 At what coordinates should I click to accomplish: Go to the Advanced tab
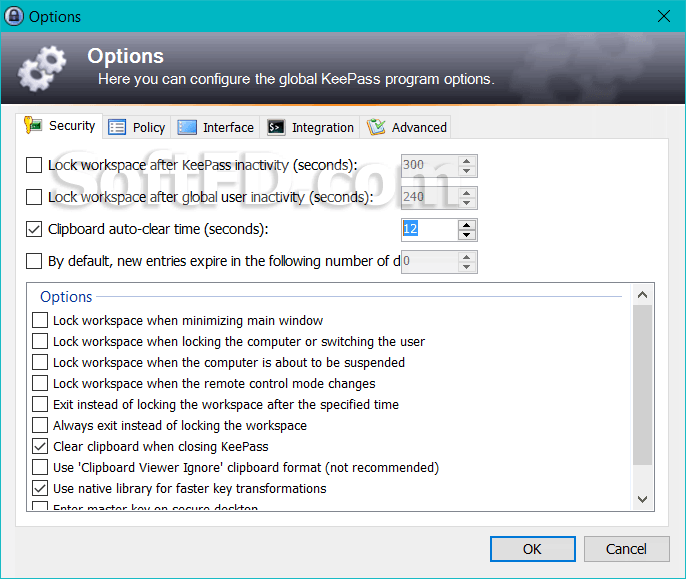405,127
